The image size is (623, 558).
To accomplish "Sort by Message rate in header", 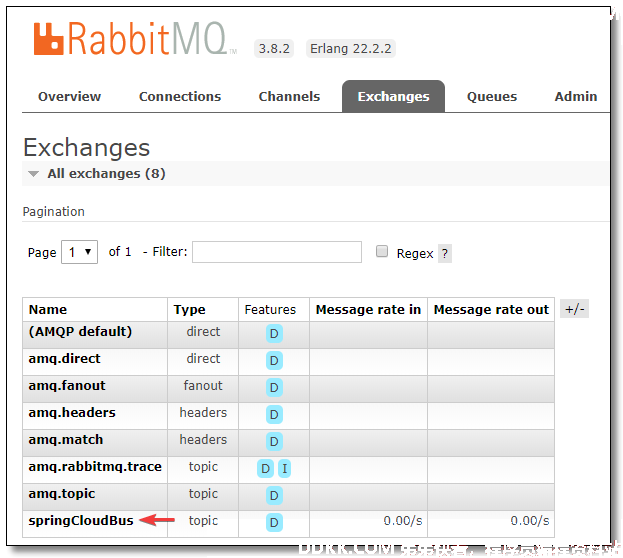I will point(368,310).
